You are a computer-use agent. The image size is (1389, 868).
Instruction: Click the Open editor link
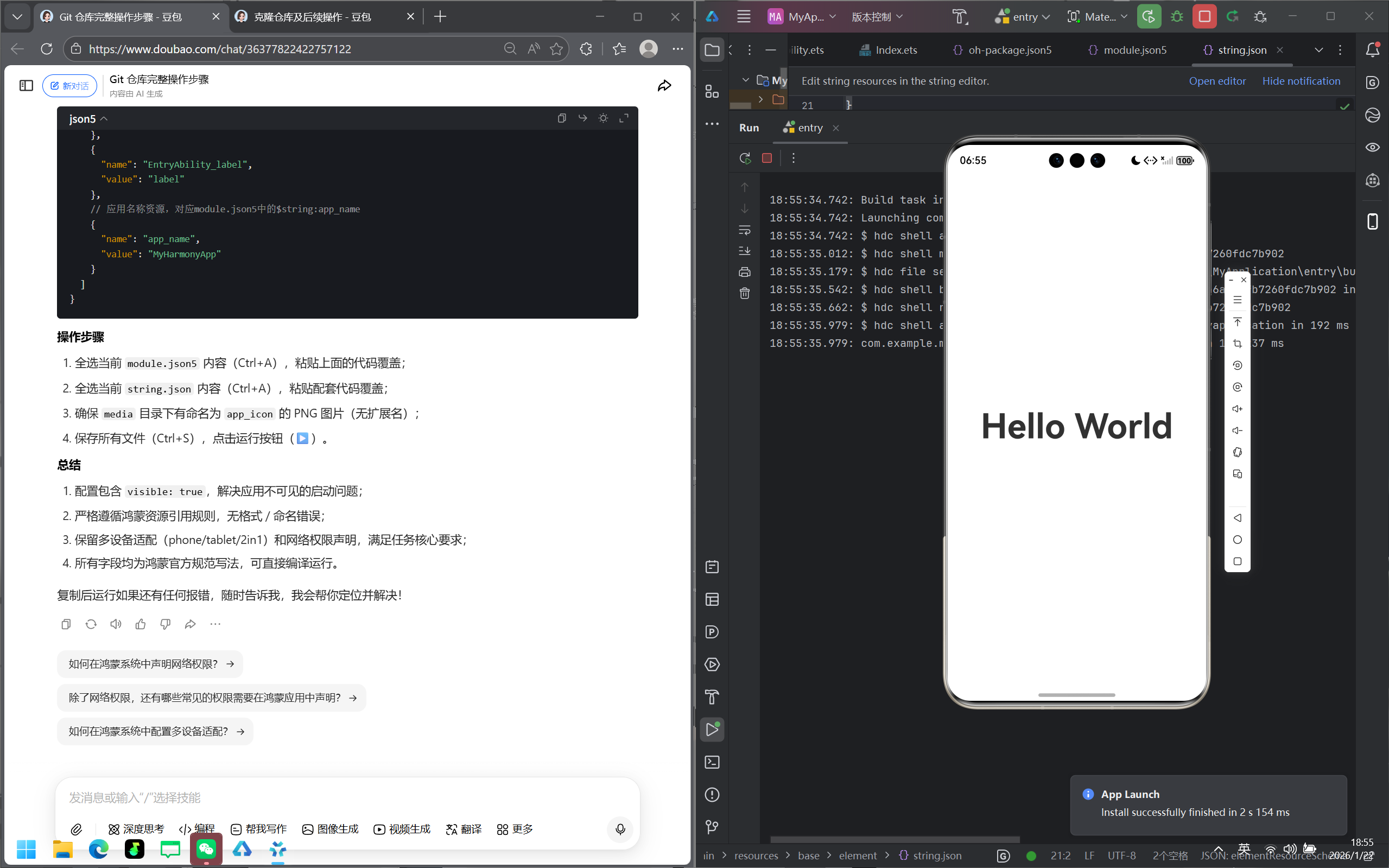[1217, 81]
